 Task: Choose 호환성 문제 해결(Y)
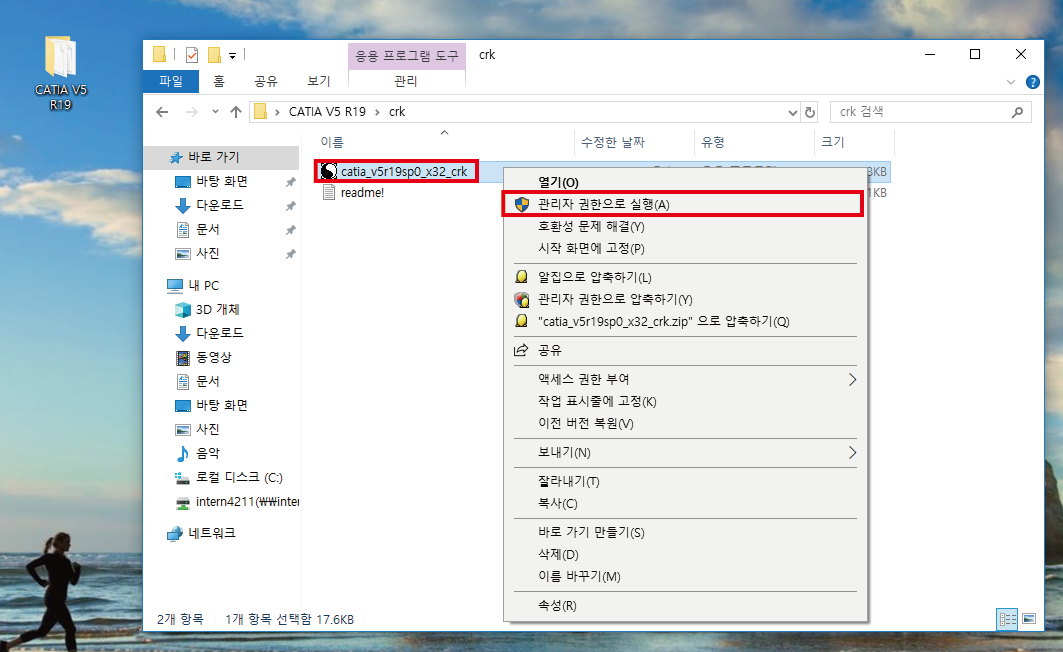(x=685, y=226)
